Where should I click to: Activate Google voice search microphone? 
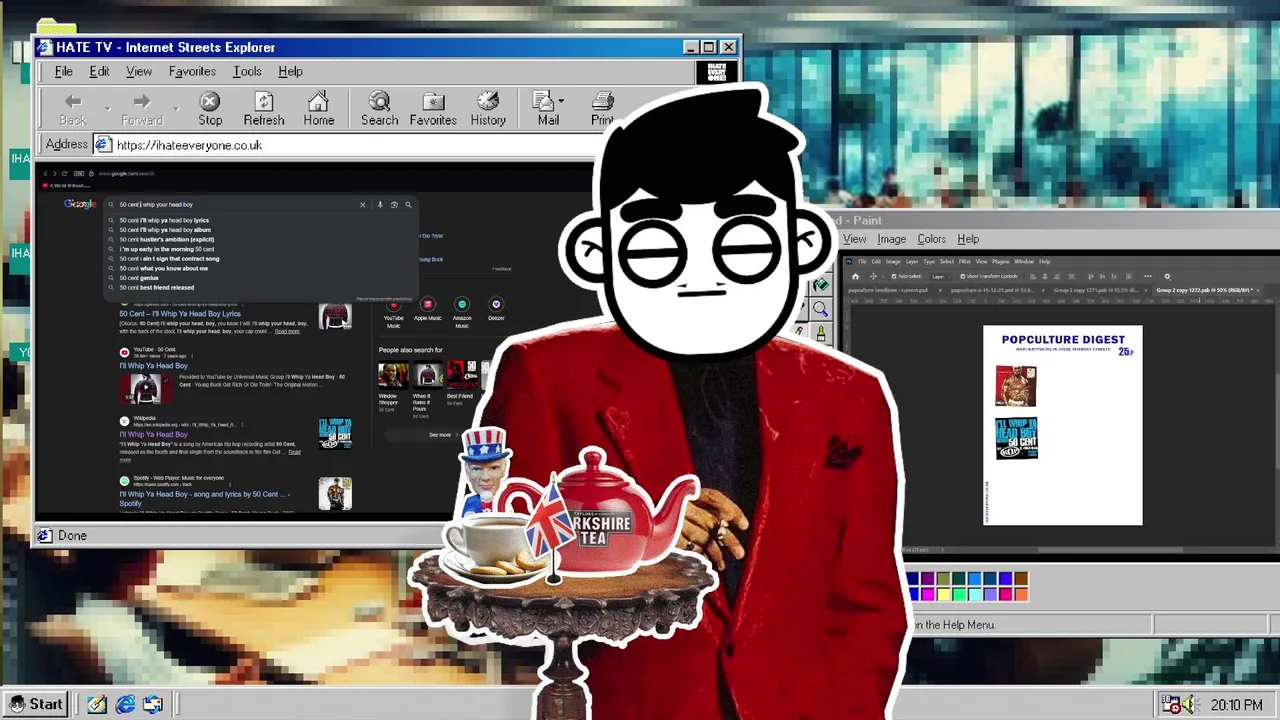point(380,205)
